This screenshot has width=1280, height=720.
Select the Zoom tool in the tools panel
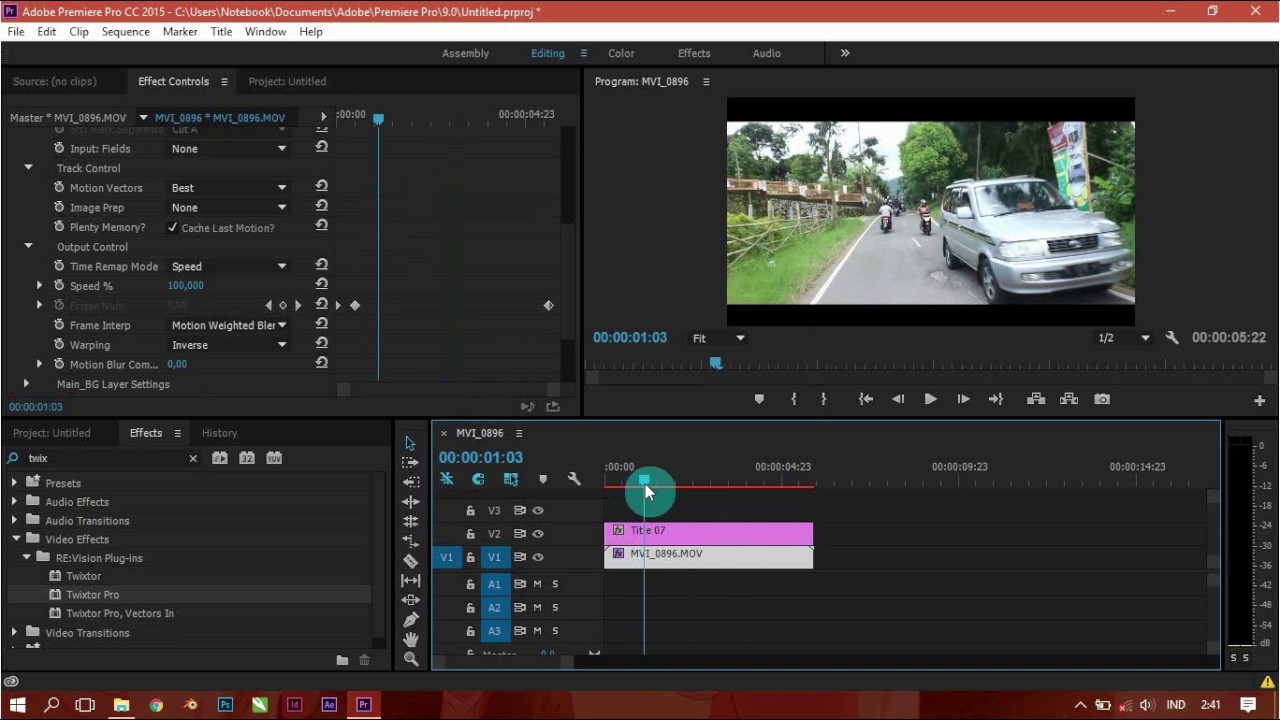click(x=410, y=659)
